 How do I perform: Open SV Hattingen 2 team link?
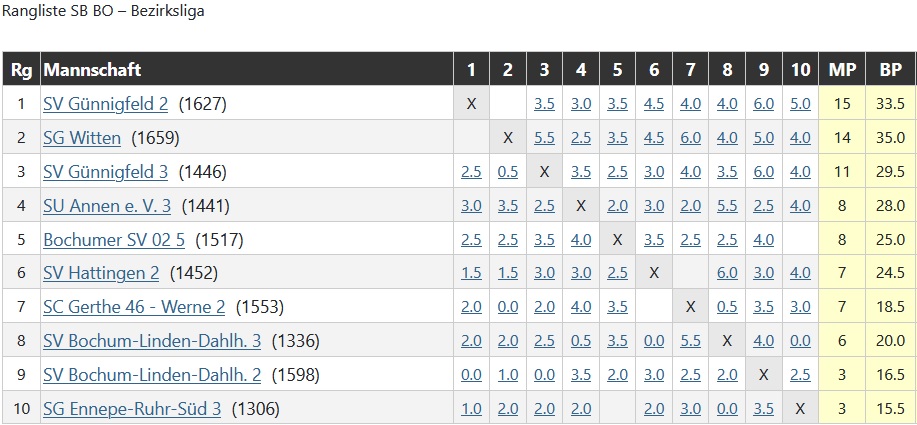101,273
